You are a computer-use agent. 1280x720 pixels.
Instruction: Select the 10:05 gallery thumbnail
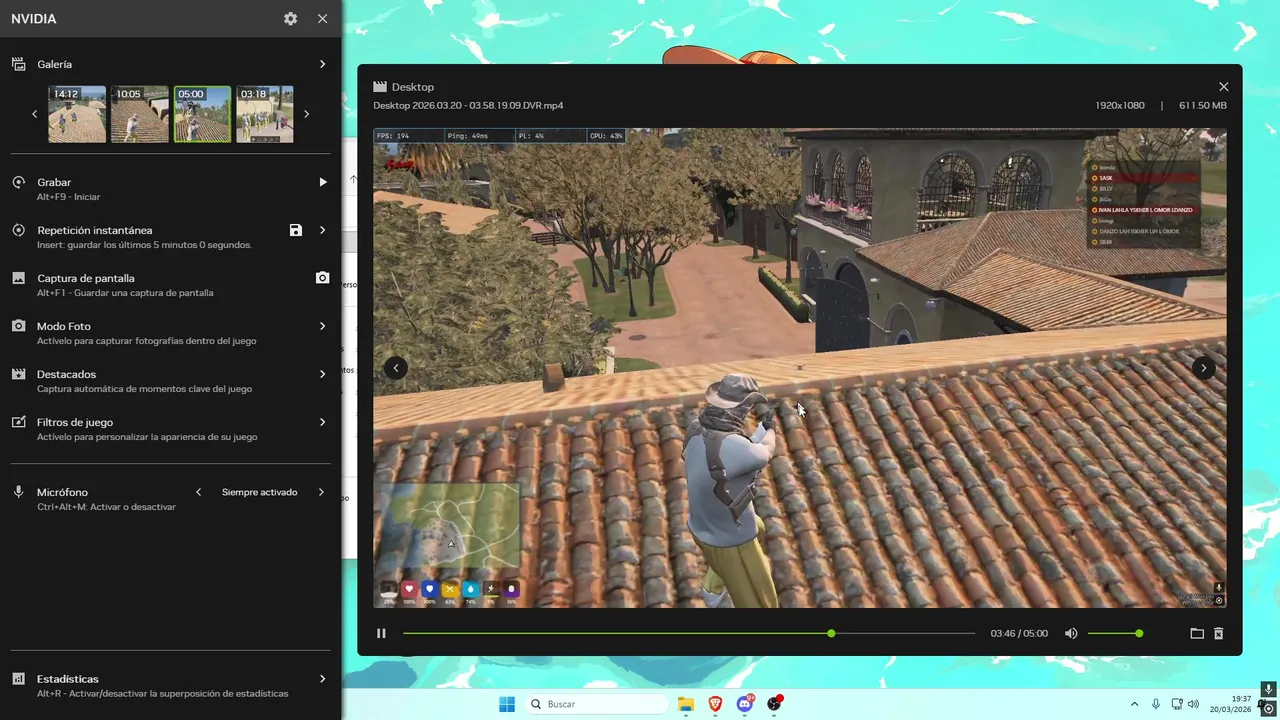(x=140, y=114)
